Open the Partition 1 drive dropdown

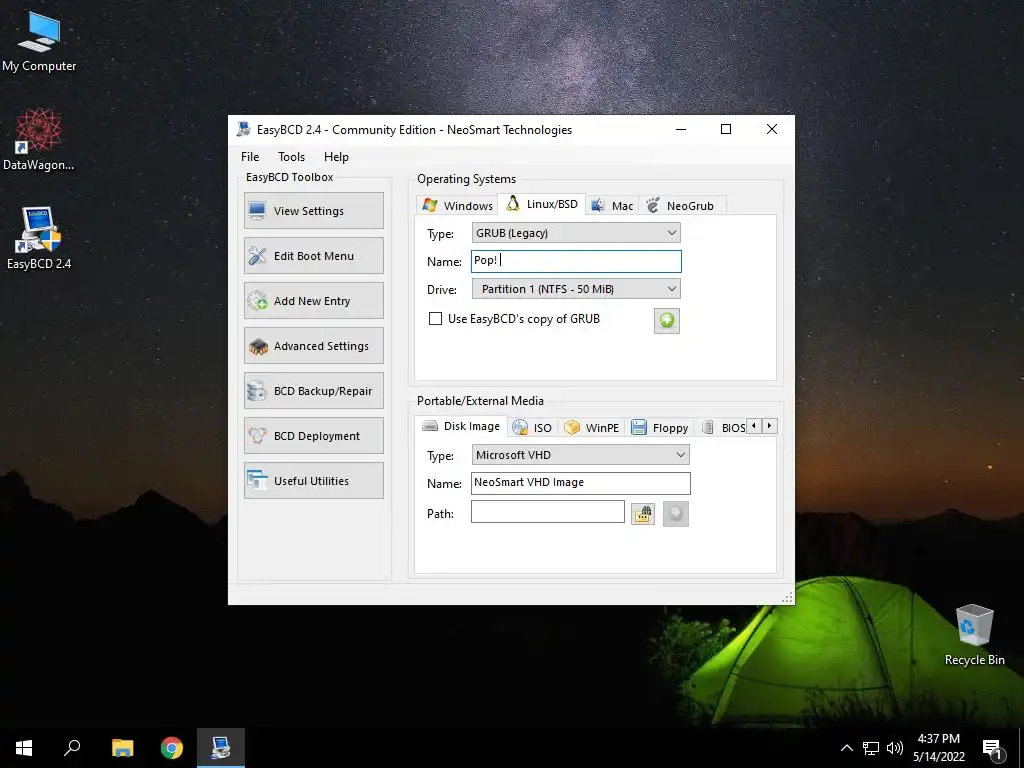pos(576,289)
